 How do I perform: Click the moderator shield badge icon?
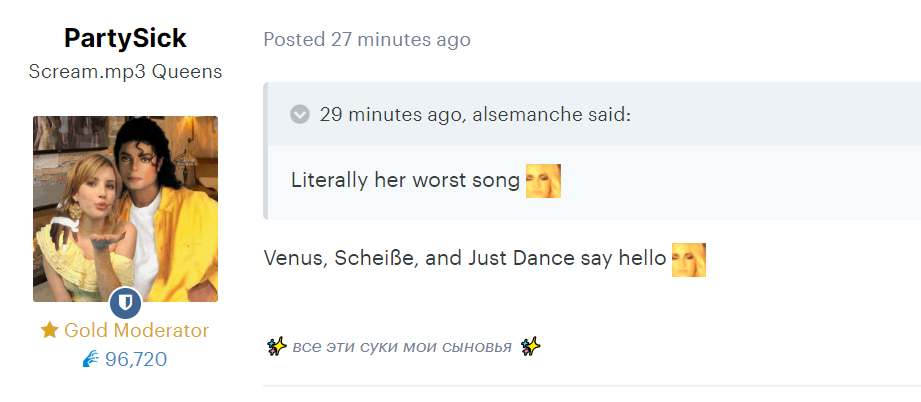click(125, 303)
